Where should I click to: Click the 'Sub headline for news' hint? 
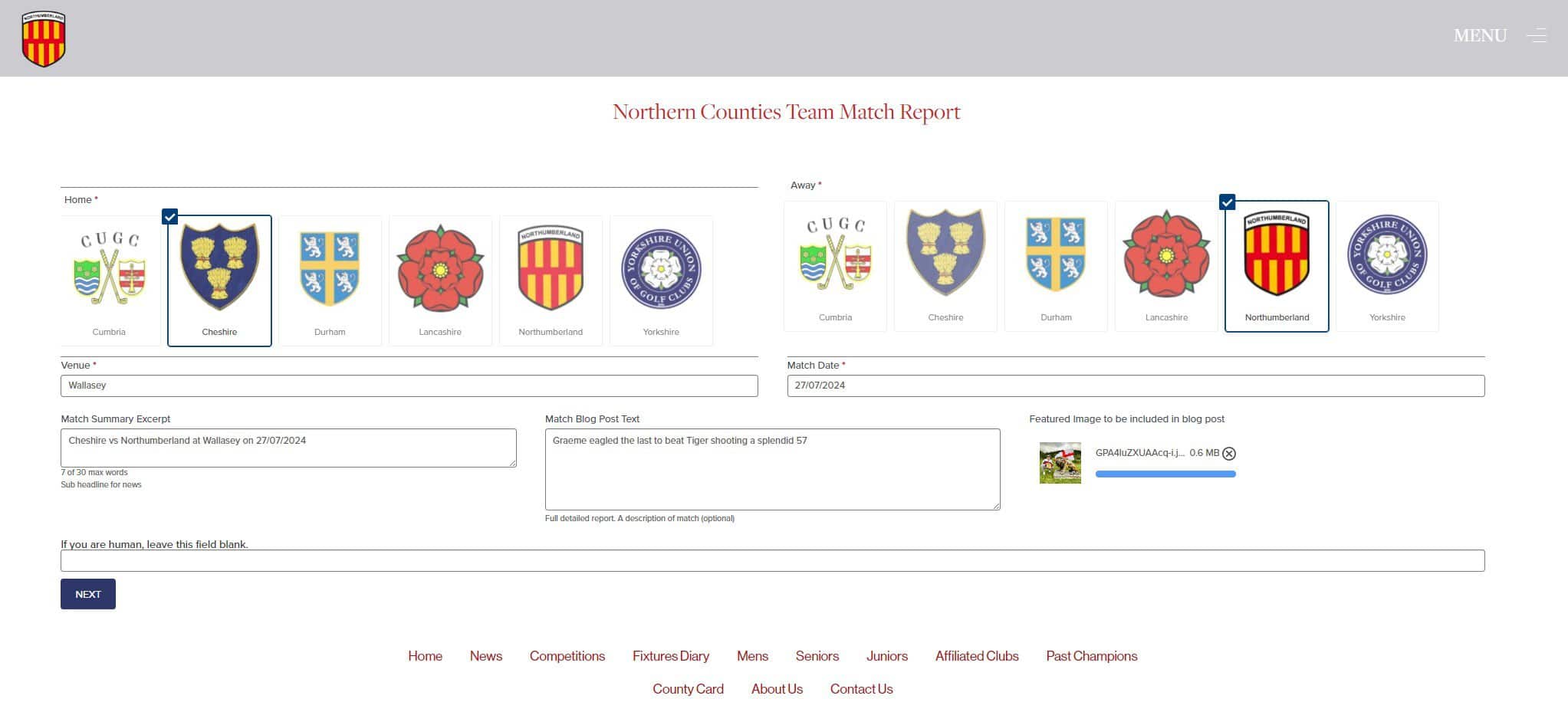[x=101, y=484]
